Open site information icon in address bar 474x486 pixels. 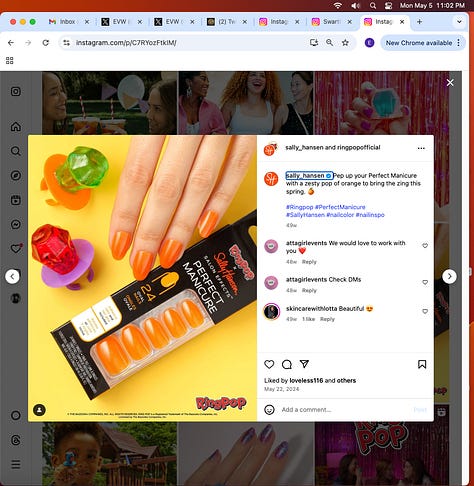(67, 43)
